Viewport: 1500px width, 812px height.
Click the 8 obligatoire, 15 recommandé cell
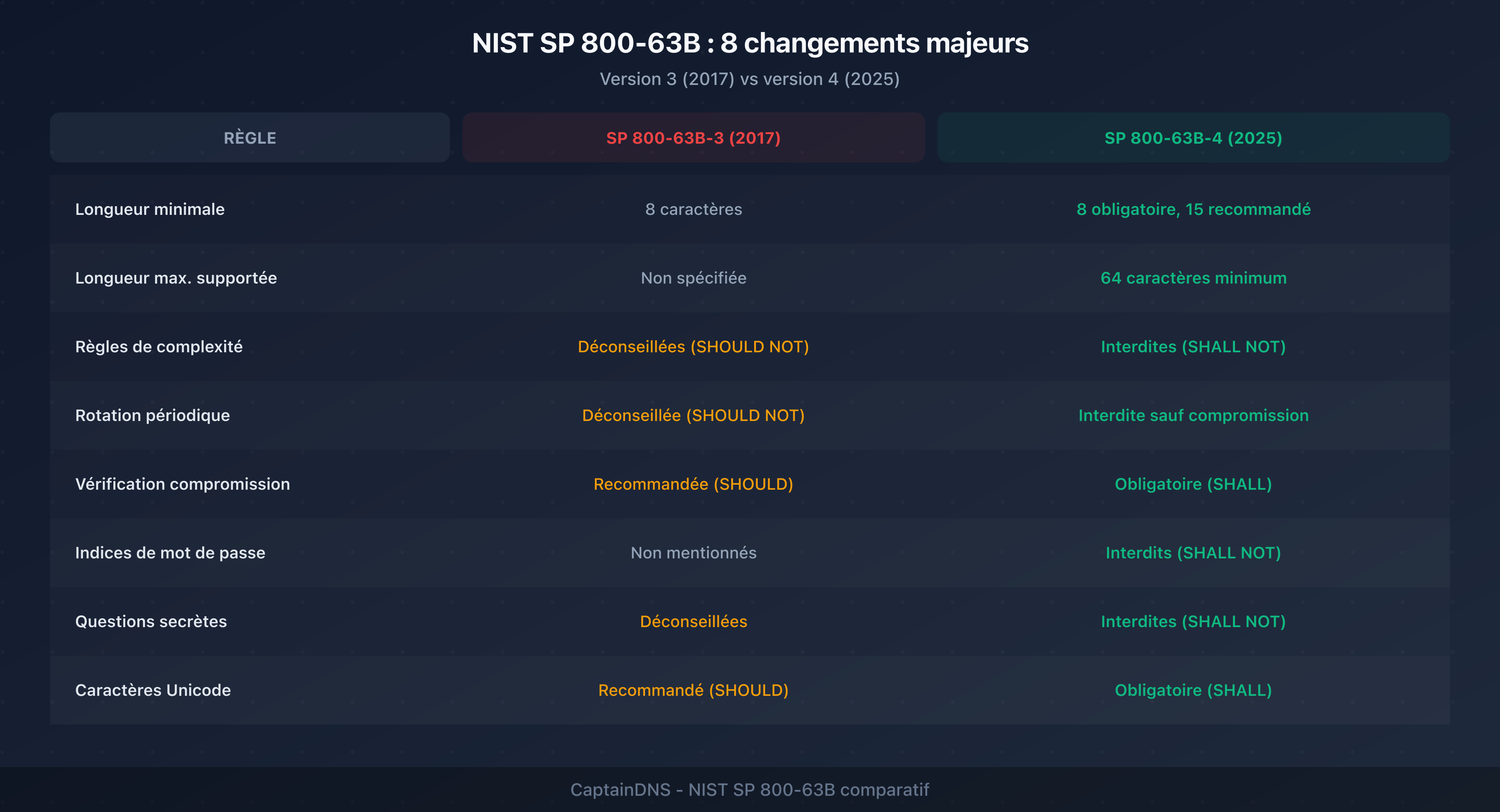[x=1193, y=209]
